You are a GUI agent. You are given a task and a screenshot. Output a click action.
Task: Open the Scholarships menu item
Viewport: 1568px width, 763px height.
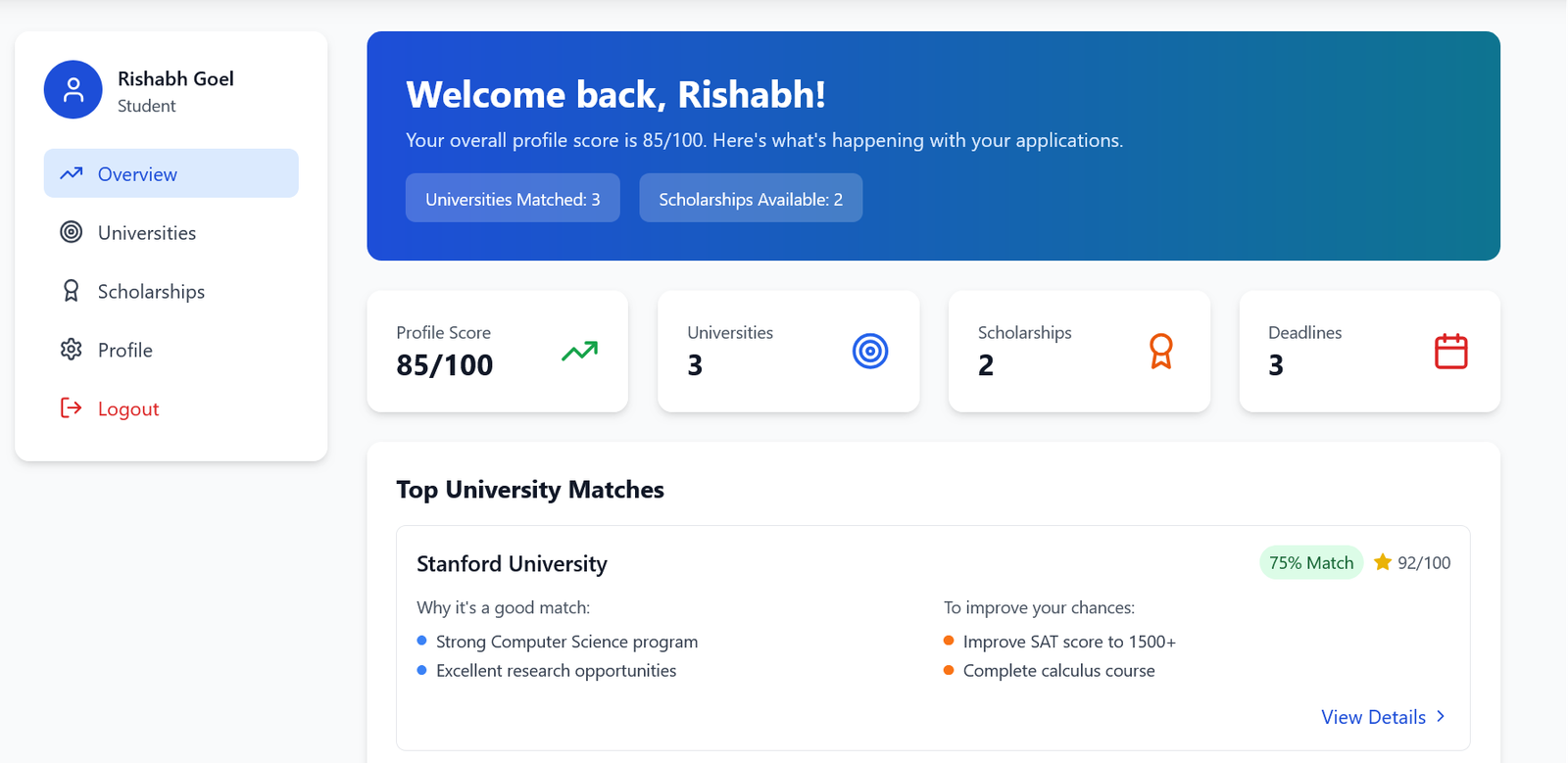[151, 292]
